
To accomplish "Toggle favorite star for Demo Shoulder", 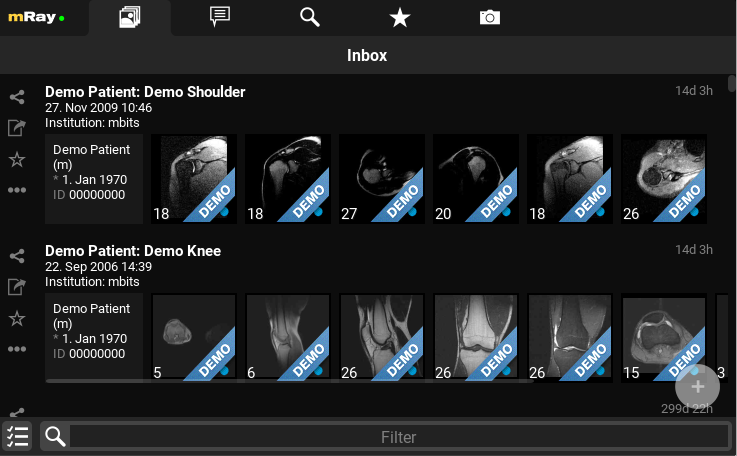I will coord(17,159).
